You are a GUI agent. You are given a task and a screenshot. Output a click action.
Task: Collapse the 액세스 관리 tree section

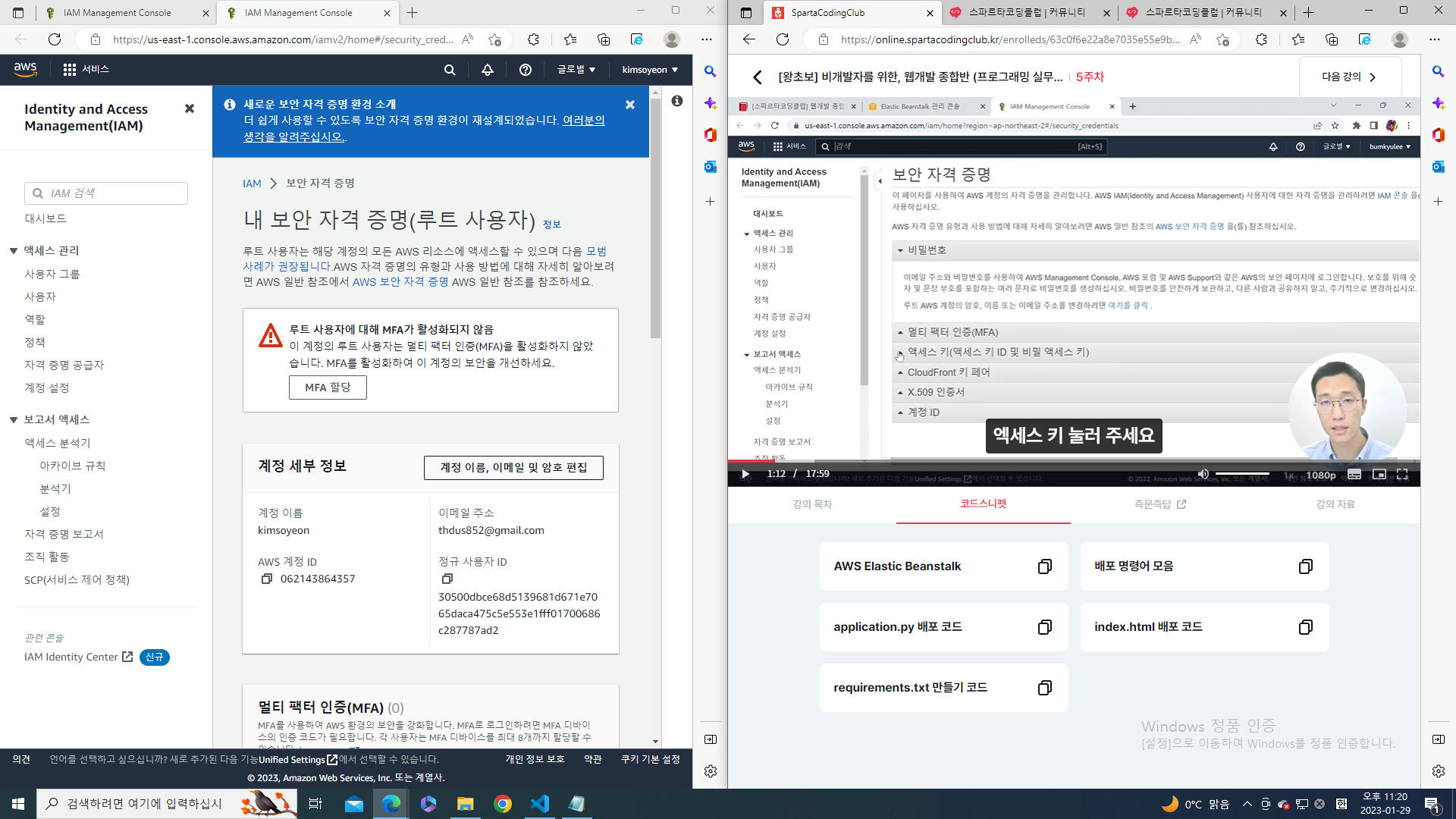pos(14,251)
